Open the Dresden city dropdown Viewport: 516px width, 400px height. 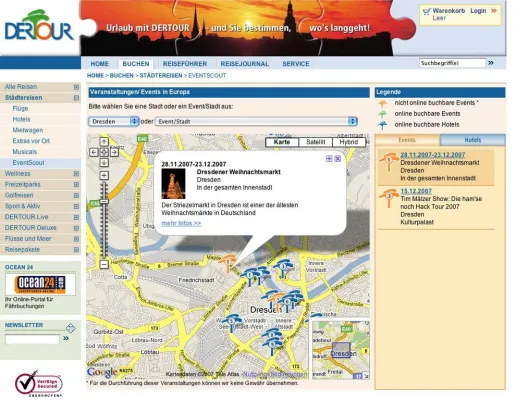114,121
